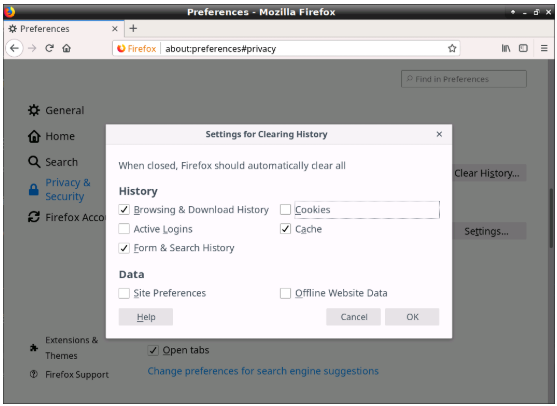Image resolution: width=557 pixels, height=406 pixels.
Task: Confirm the dialog with OK
Action: coord(412,317)
